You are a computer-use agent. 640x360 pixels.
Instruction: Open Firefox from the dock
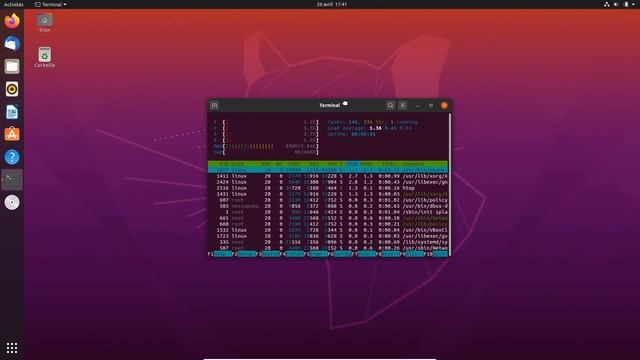click(x=12, y=20)
